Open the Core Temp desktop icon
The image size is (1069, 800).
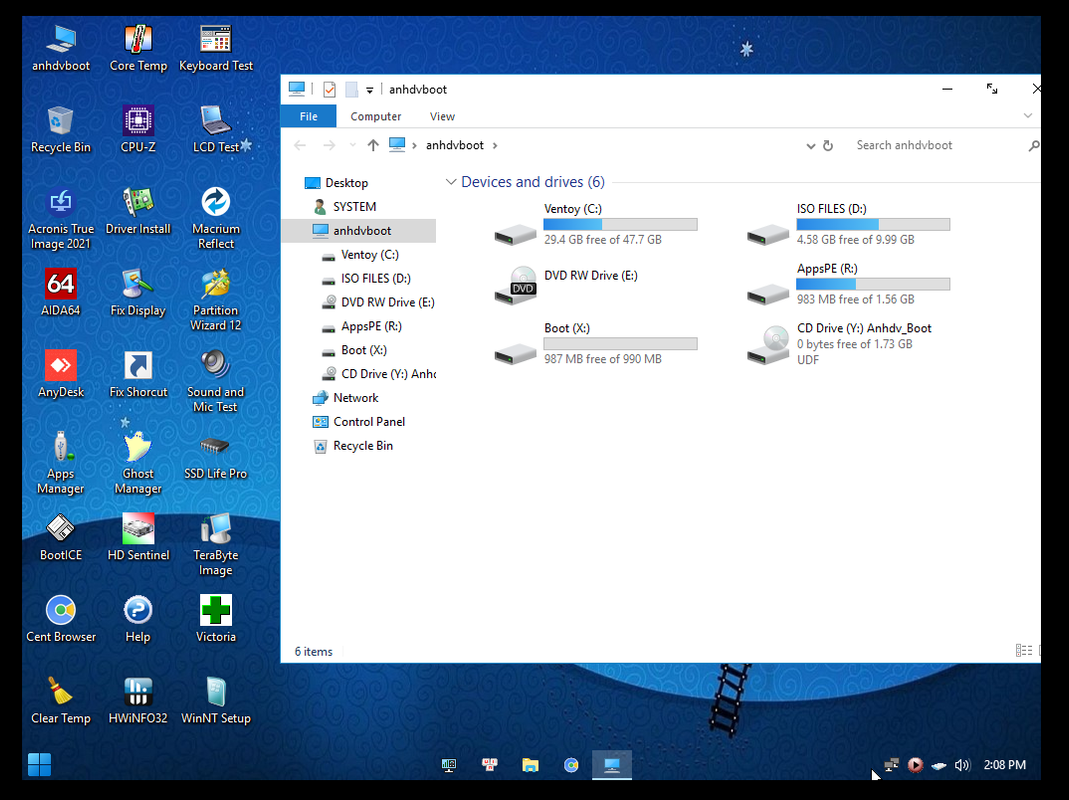point(138,48)
